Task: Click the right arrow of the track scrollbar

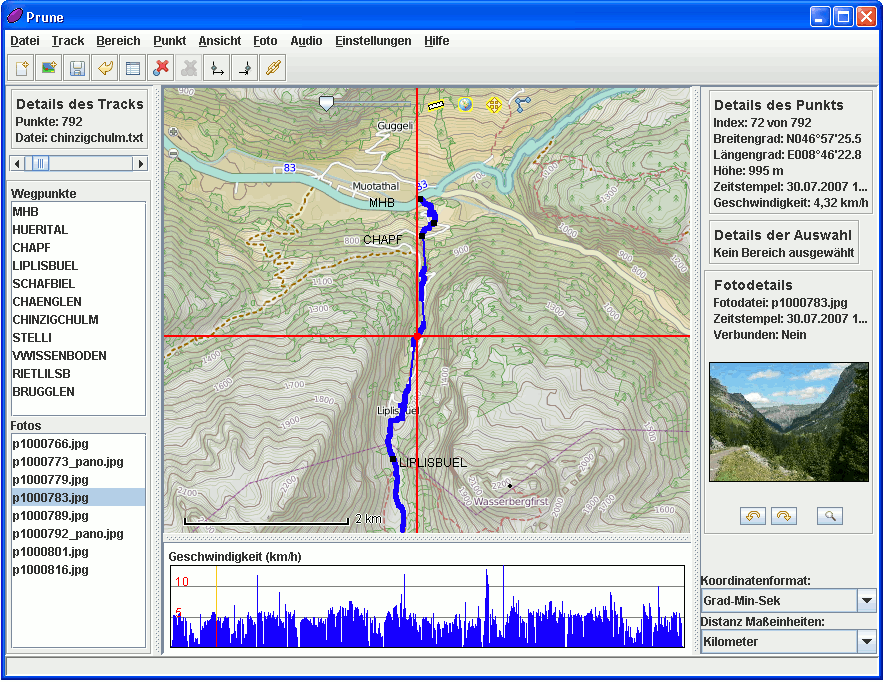Action: (140, 163)
